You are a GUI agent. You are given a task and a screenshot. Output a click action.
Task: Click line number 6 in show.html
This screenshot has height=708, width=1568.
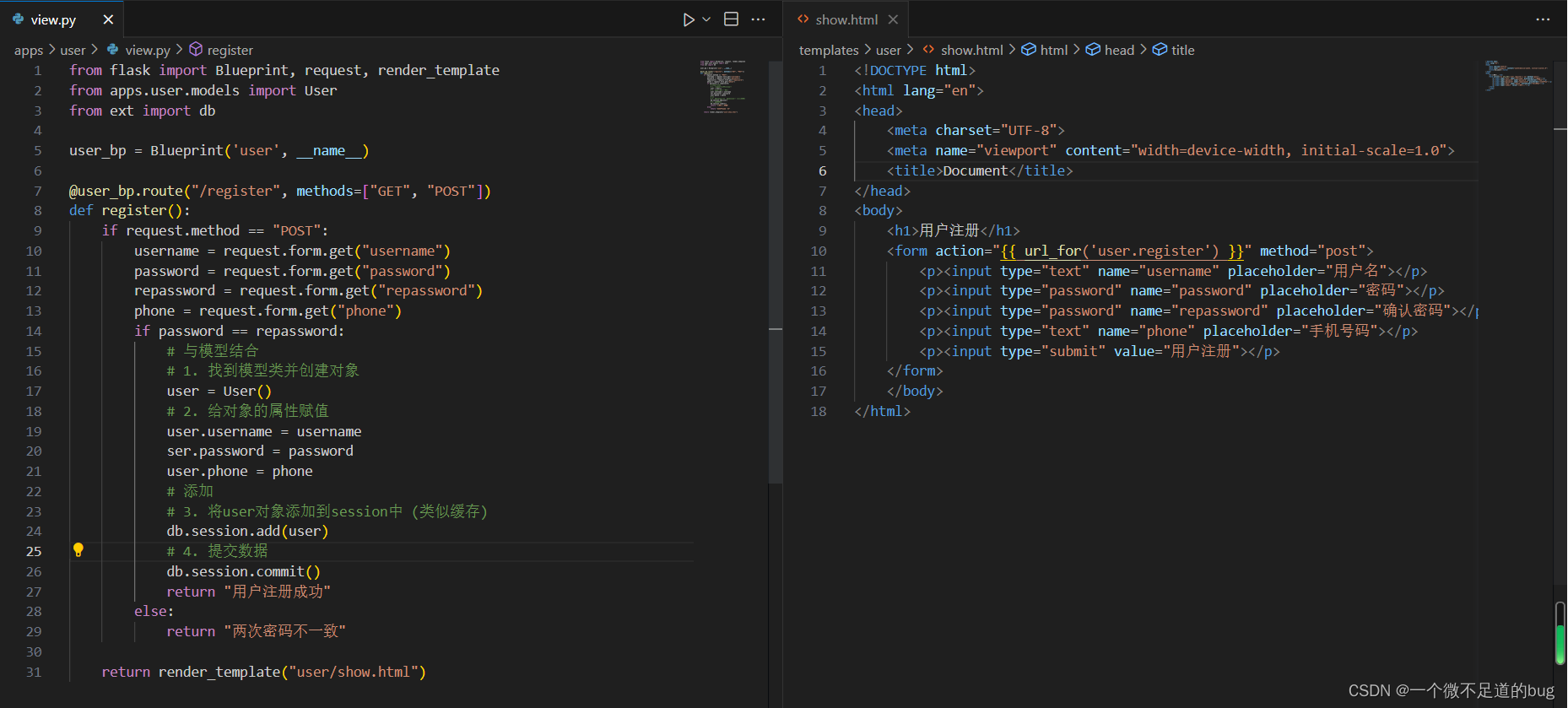(822, 170)
